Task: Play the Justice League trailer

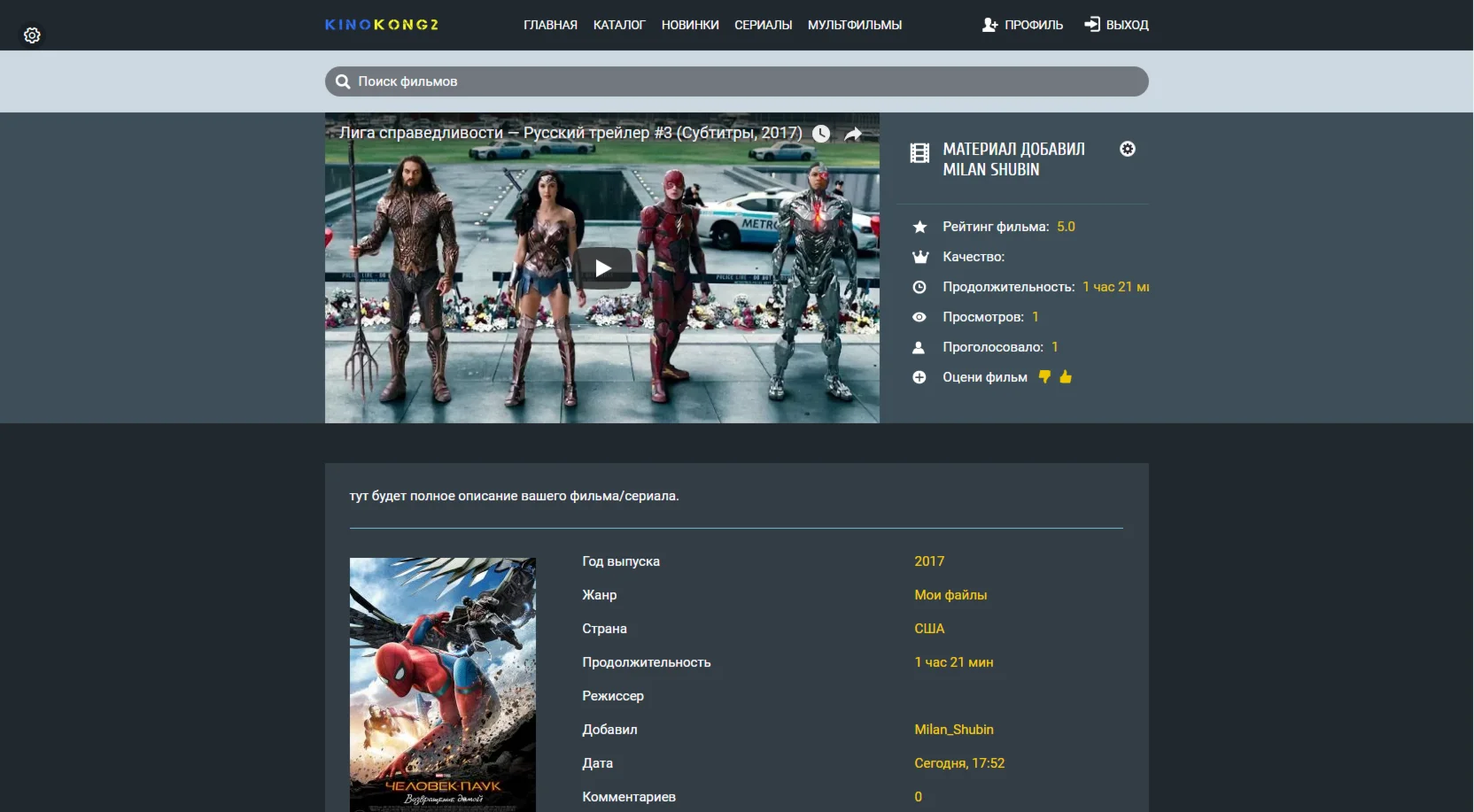Action: click(602, 268)
